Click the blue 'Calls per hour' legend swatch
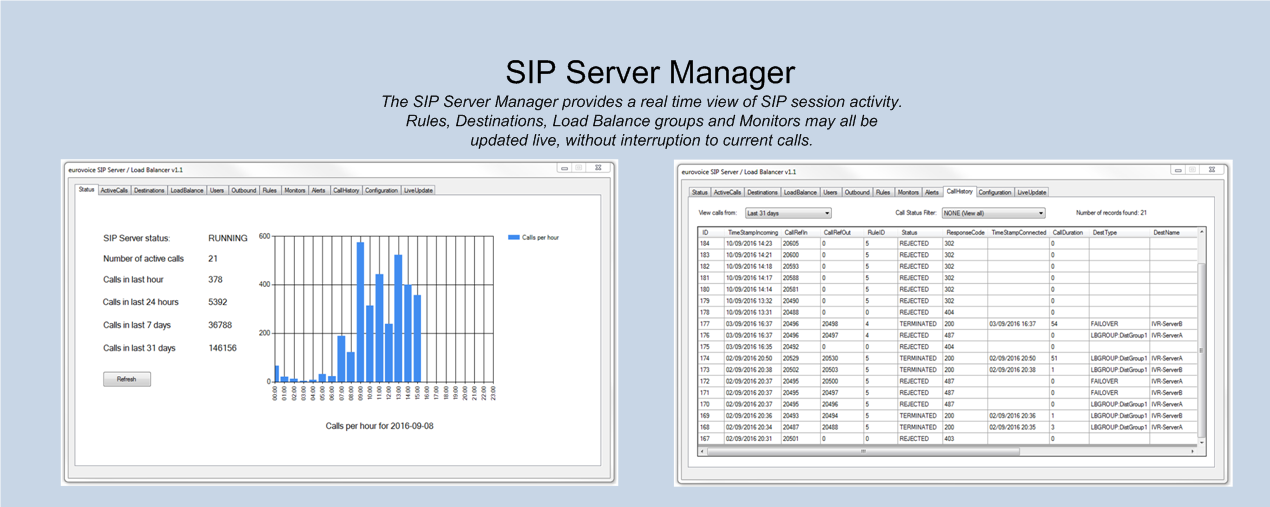Image resolution: width=1270 pixels, height=507 pixels. tap(514, 238)
